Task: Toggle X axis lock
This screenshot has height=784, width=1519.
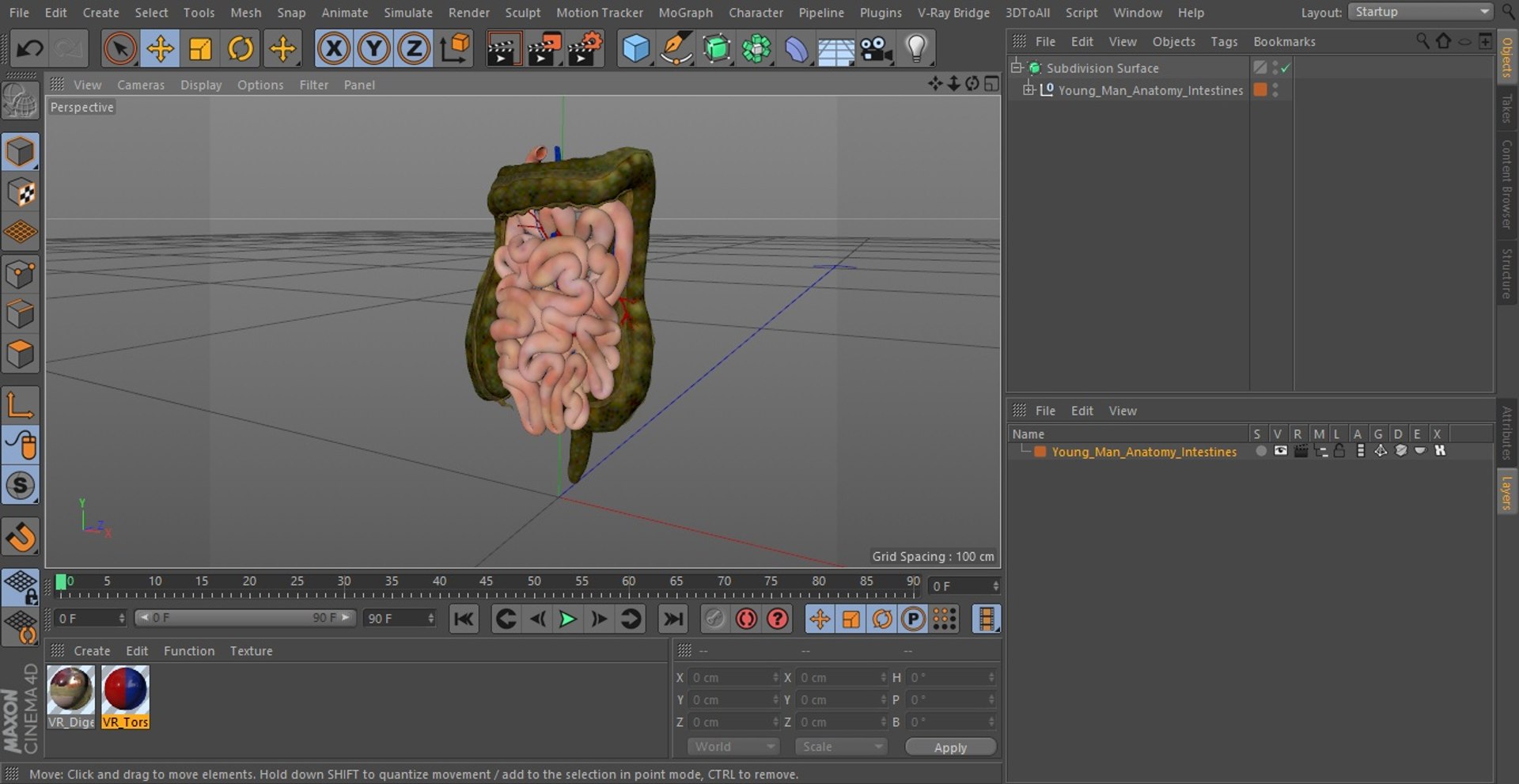Action: pos(334,49)
